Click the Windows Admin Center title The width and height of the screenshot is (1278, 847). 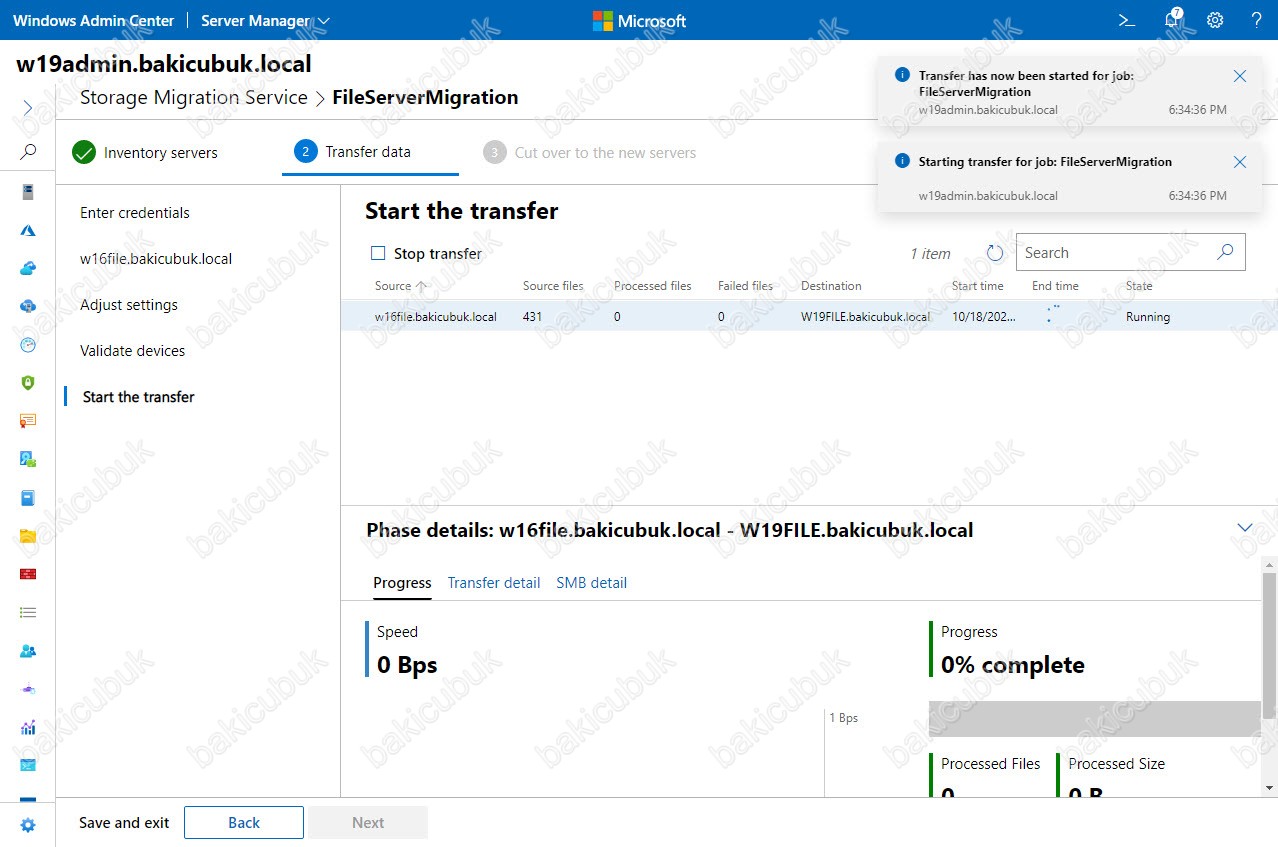(x=94, y=20)
